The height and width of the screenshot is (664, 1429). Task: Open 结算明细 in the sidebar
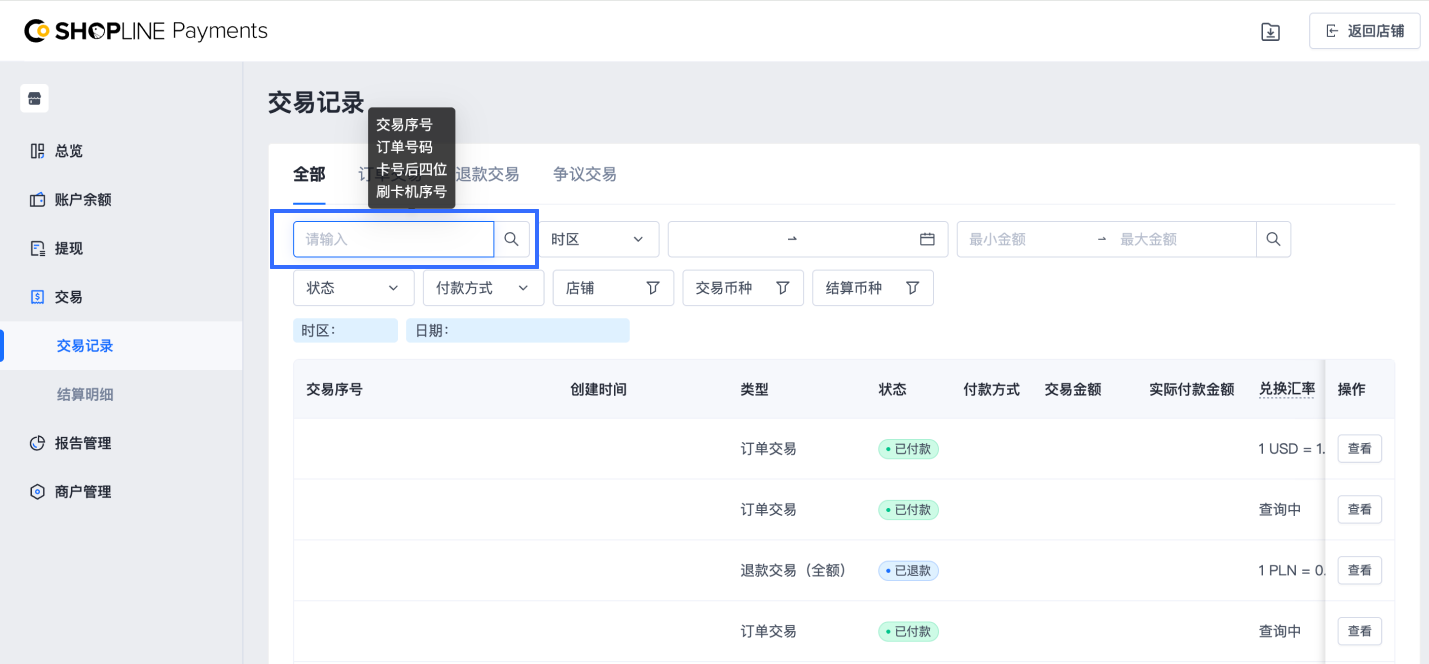click(x=85, y=394)
